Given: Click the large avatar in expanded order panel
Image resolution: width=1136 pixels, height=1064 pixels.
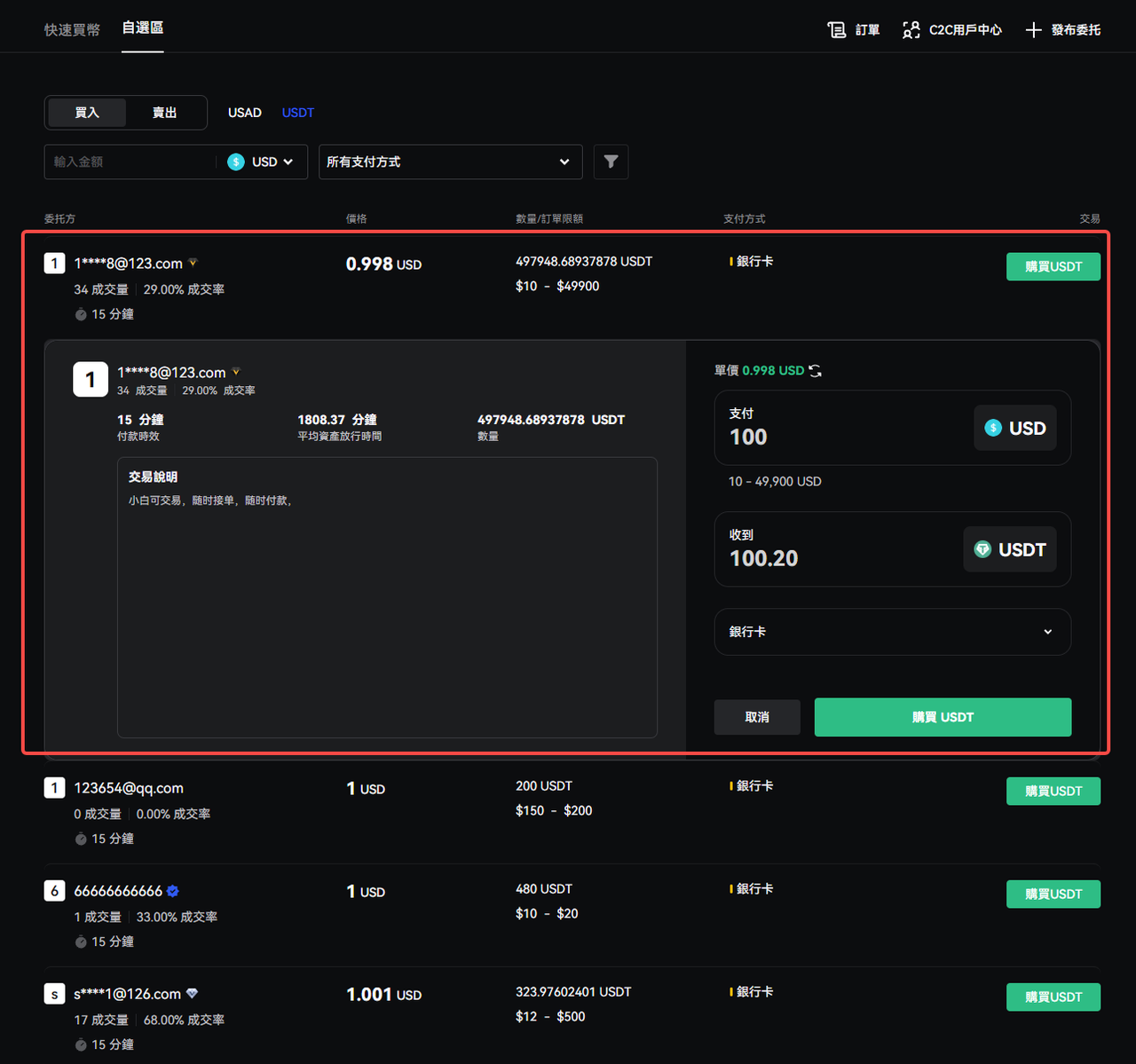Looking at the screenshot, I should coord(91,379).
